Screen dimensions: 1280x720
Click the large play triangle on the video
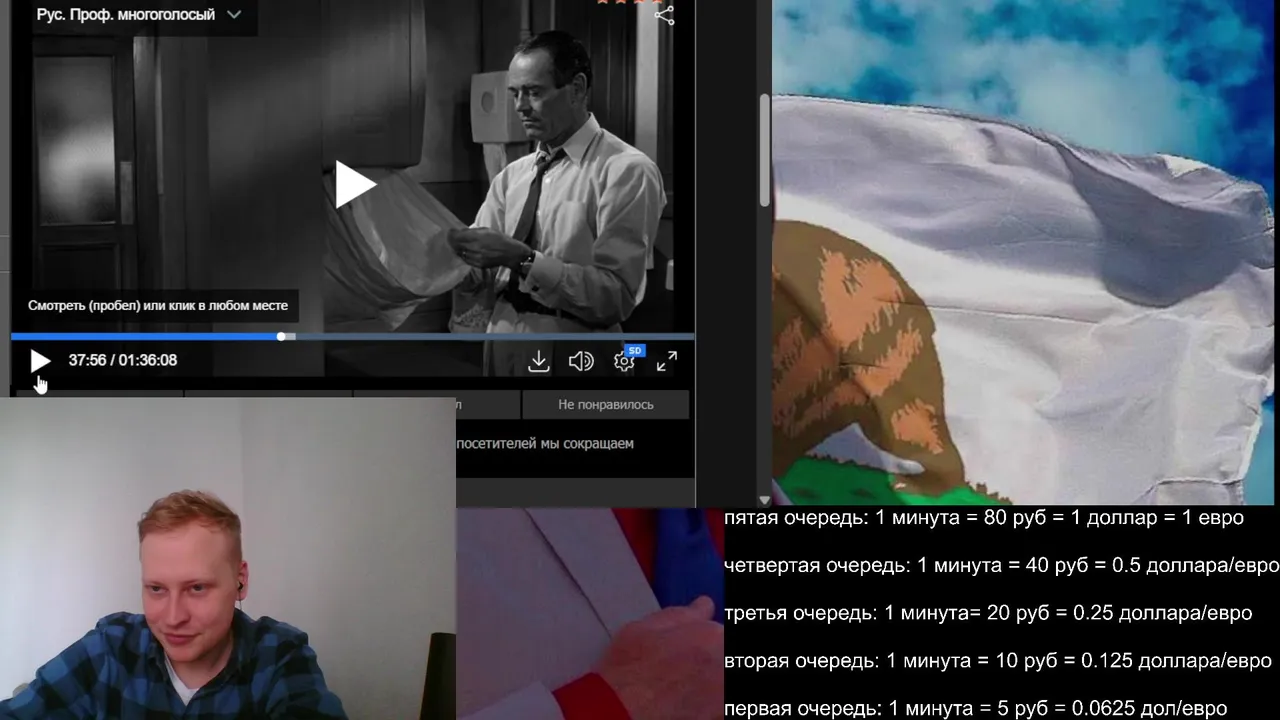[x=354, y=184]
